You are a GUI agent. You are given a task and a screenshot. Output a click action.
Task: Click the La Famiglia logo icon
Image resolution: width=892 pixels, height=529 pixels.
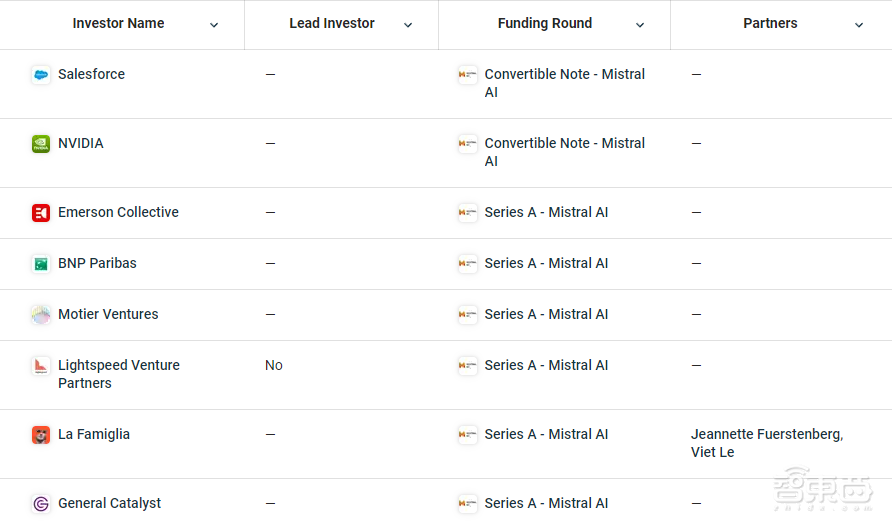tap(41, 435)
